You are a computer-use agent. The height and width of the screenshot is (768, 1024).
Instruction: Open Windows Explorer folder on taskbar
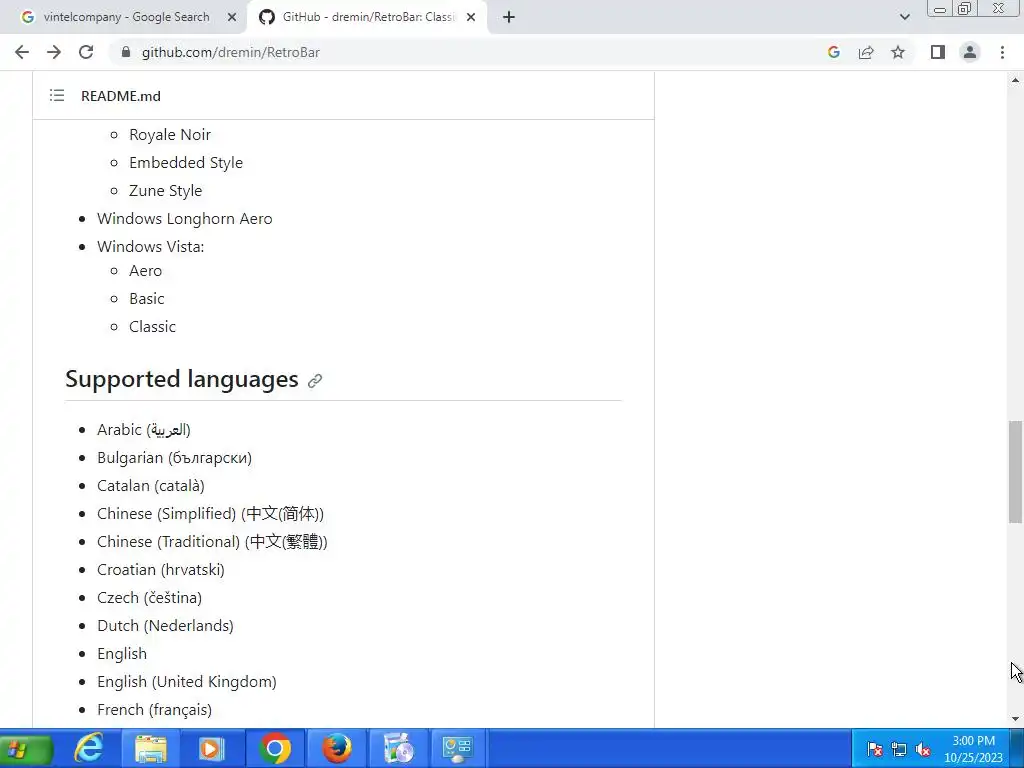[x=150, y=748]
